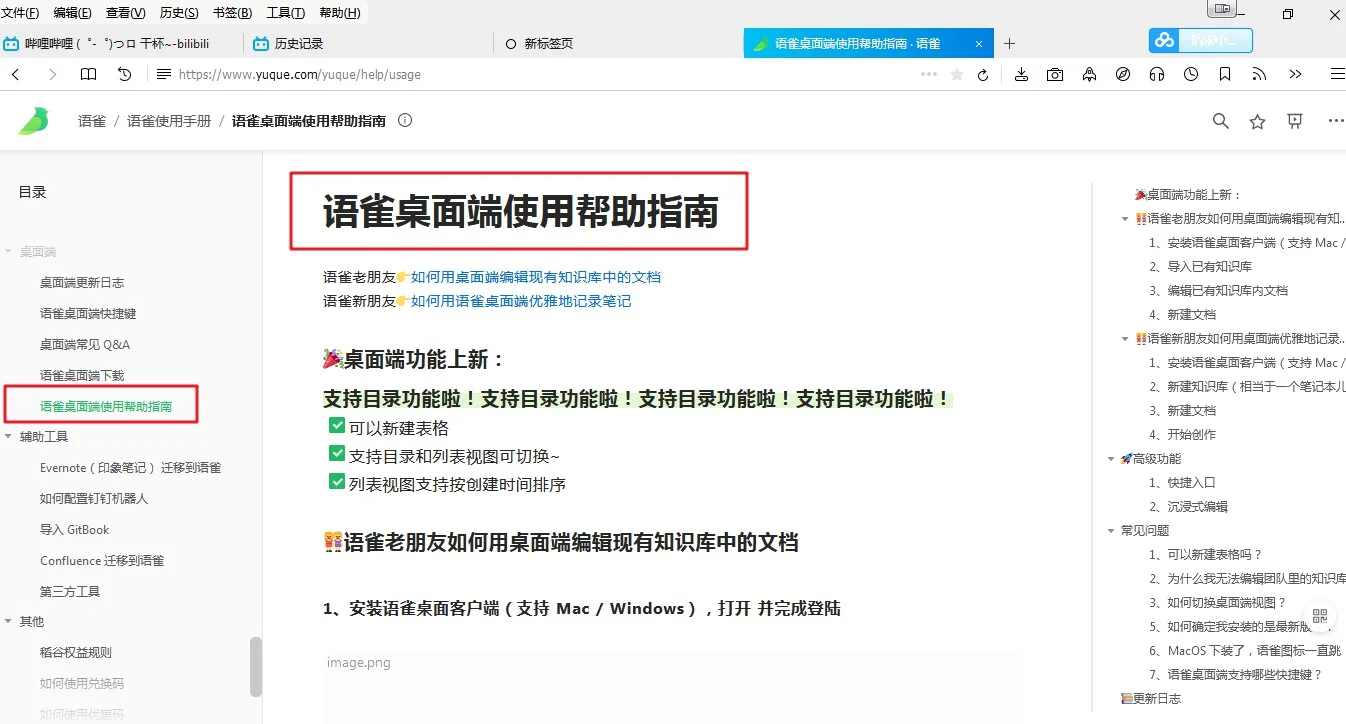Collapse 高级功能 in the right outline

1111,459
